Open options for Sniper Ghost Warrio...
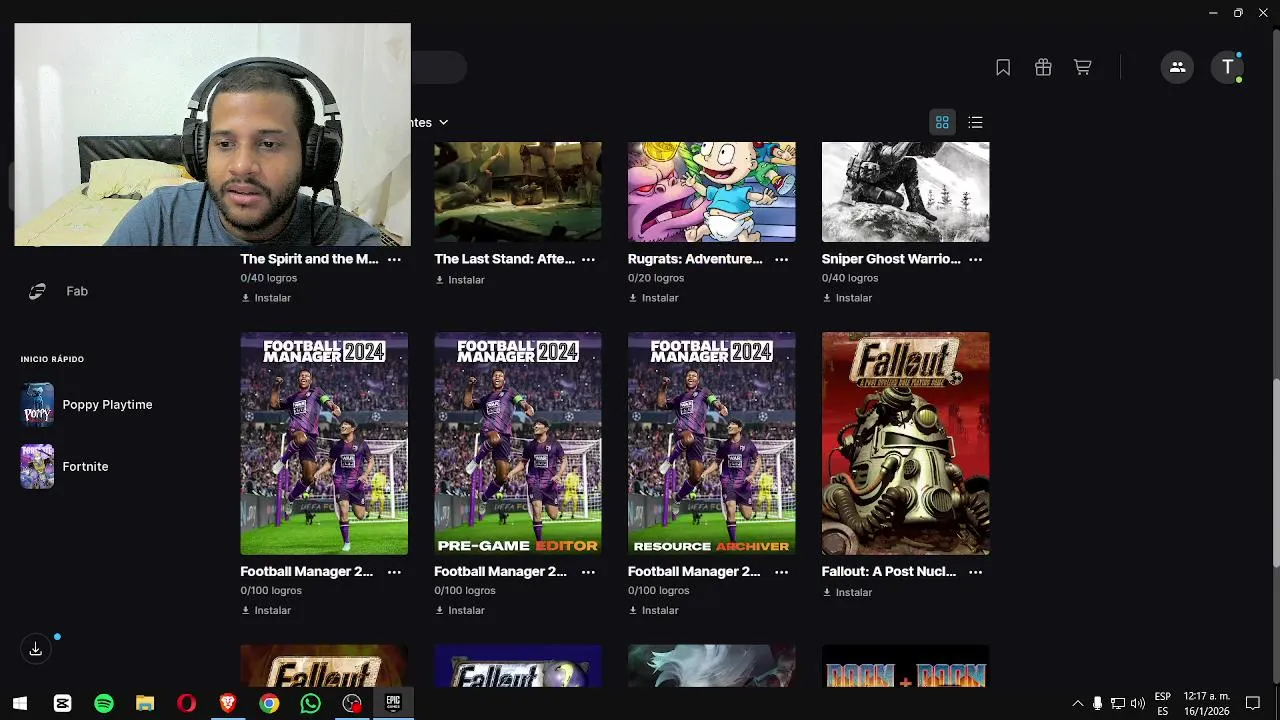 [x=975, y=259]
